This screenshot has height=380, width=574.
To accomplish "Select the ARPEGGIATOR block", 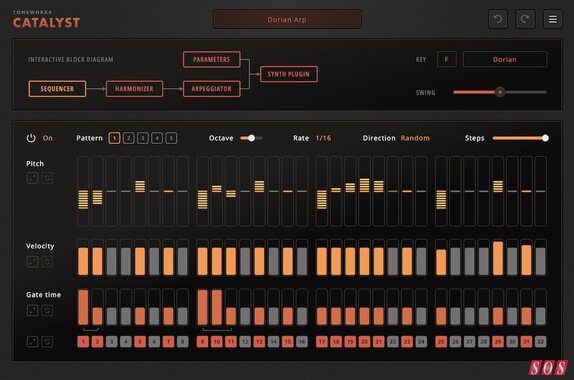I will click(212, 89).
